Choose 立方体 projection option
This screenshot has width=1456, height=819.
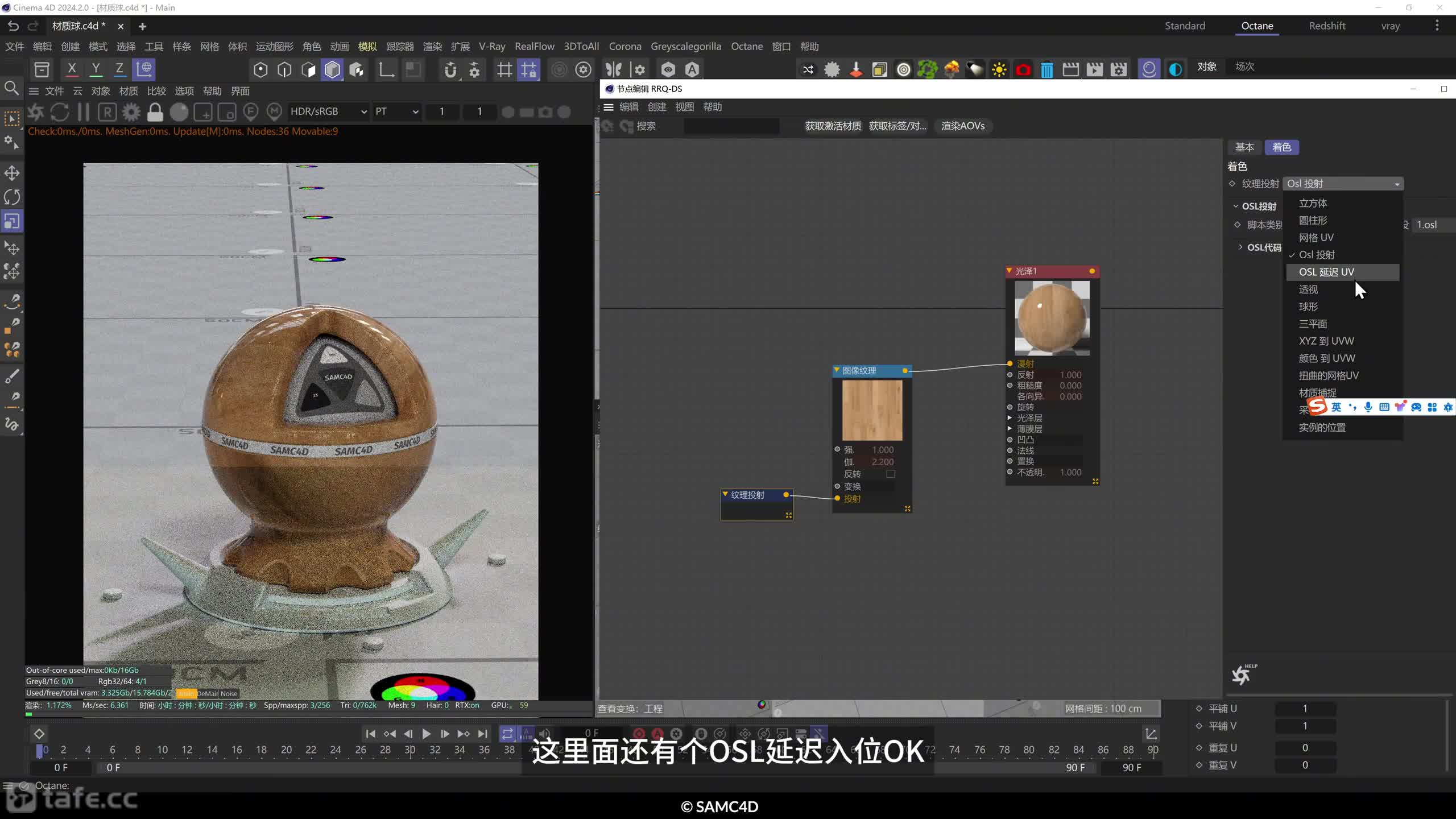pos(1313,203)
